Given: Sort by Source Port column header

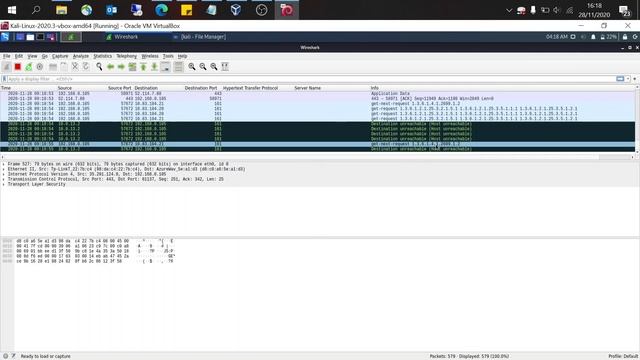Looking at the screenshot, I should click(x=120, y=88).
